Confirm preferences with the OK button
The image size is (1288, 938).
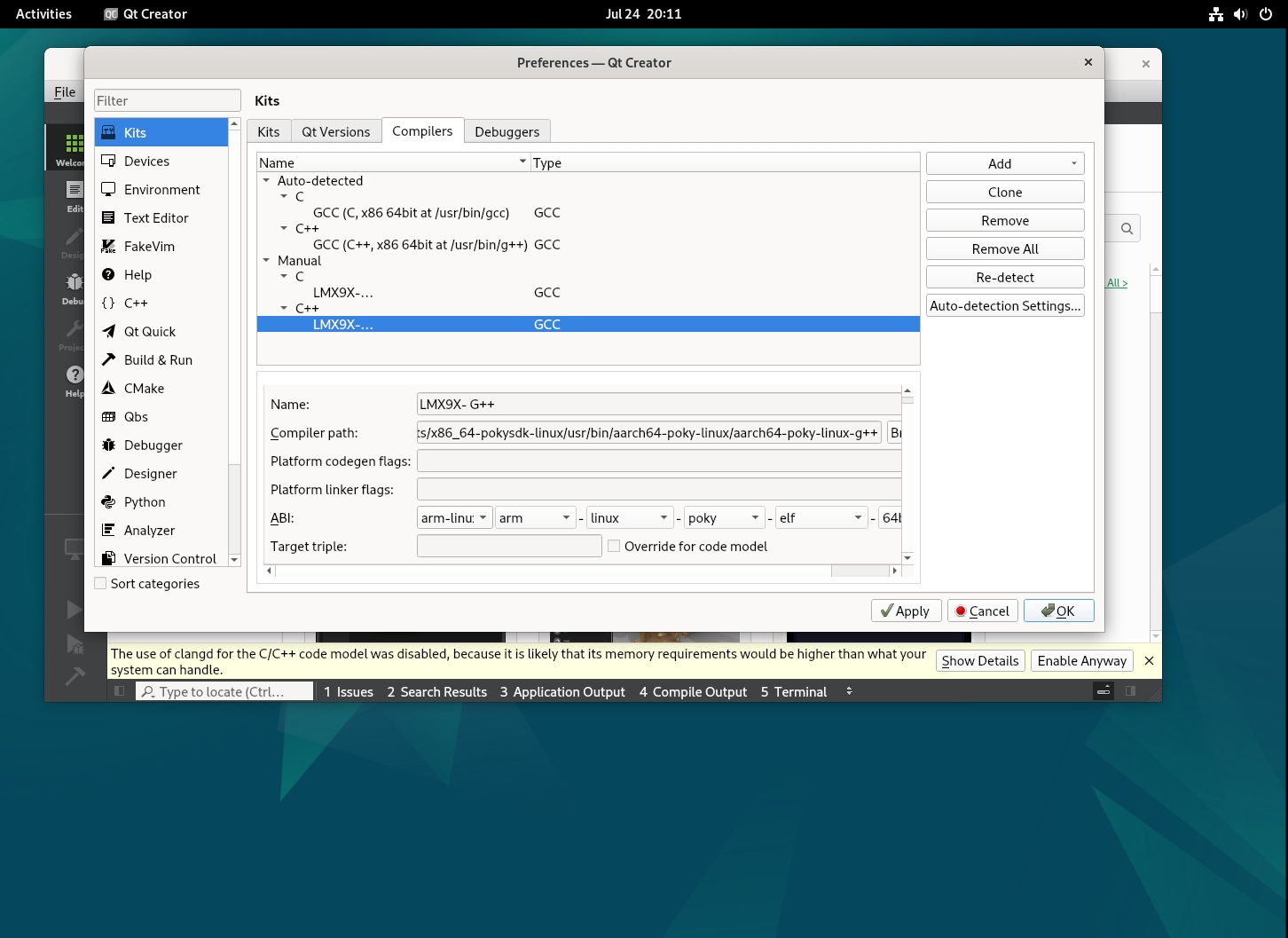click(x=1058, y=611)
